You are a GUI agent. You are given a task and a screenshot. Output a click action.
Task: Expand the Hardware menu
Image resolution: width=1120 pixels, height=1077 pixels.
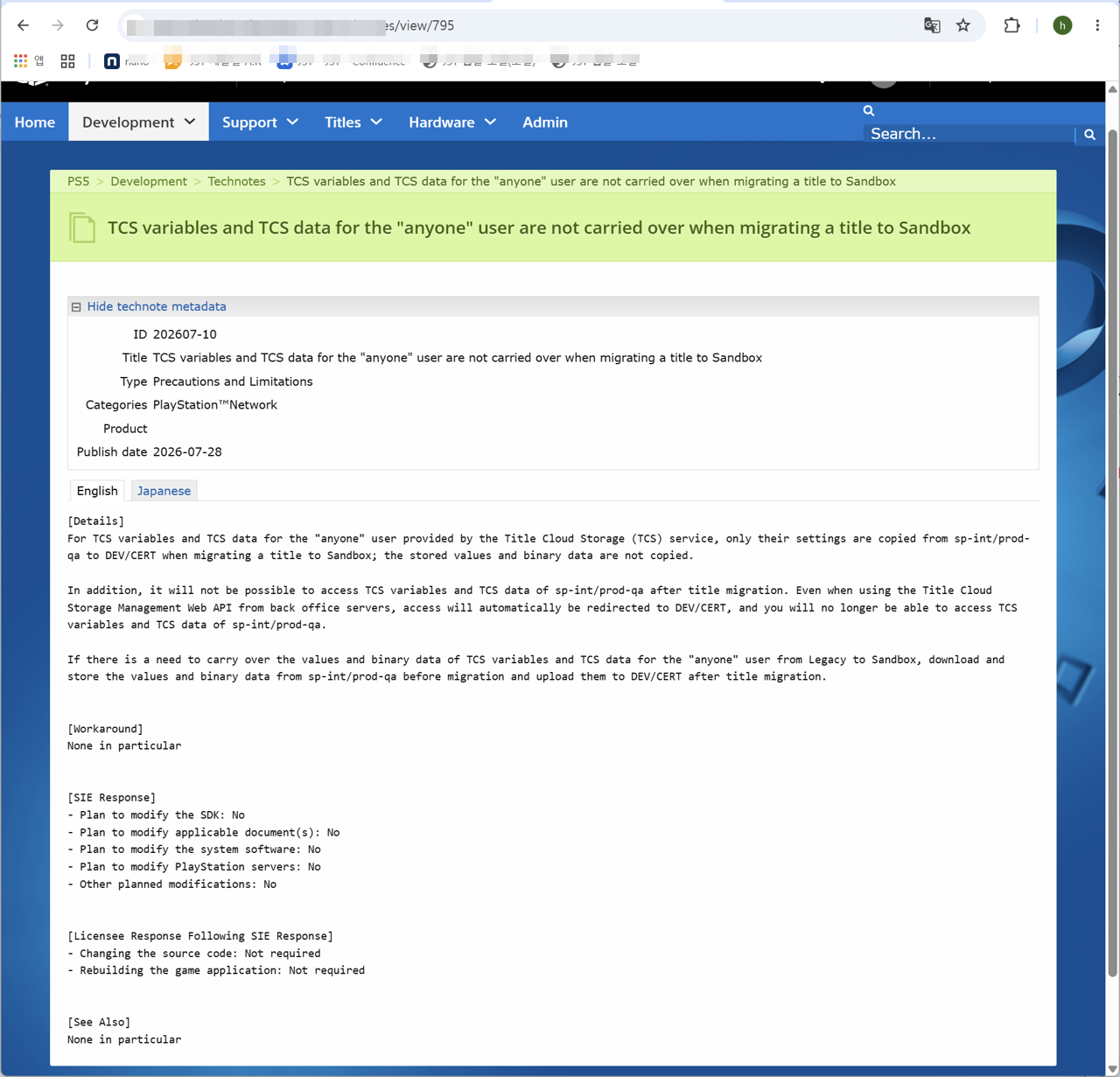(451, 122)
